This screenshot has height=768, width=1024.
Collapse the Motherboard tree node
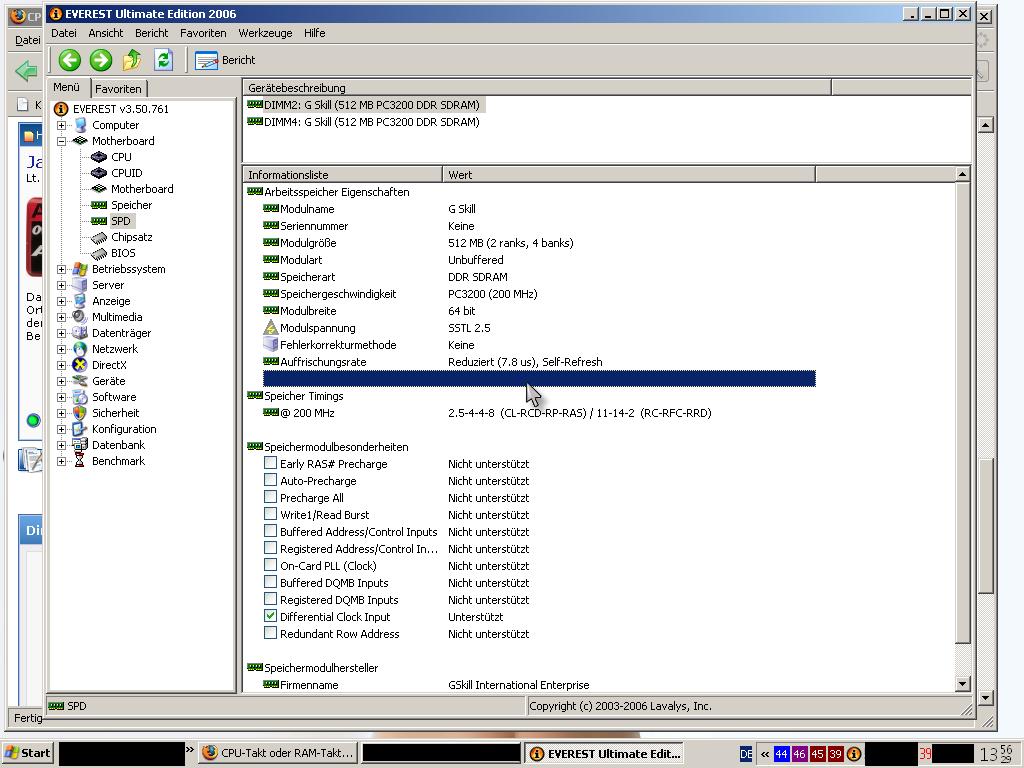click(61, 141)
